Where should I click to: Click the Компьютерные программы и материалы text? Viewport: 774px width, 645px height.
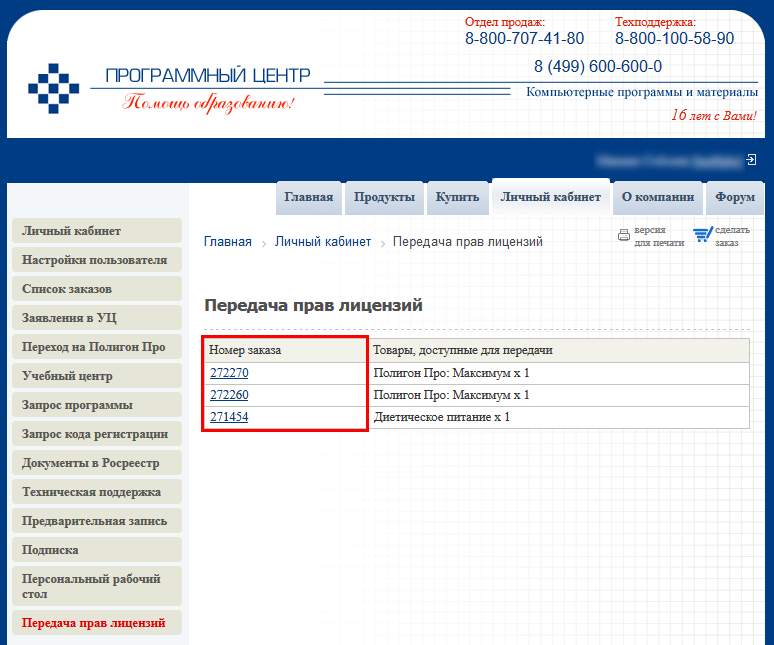click(642, 92)
